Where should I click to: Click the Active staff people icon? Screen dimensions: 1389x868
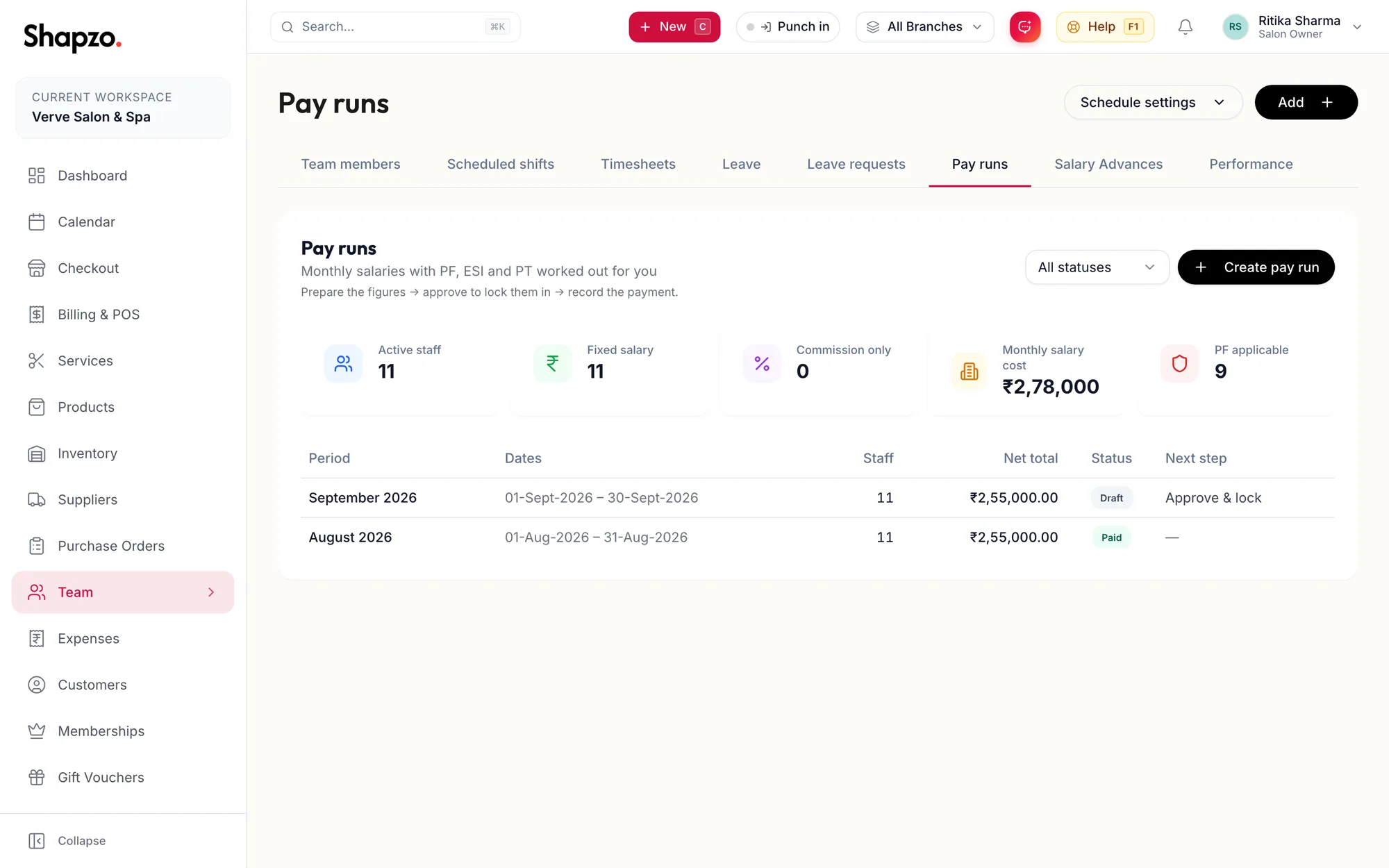(343, 363)
